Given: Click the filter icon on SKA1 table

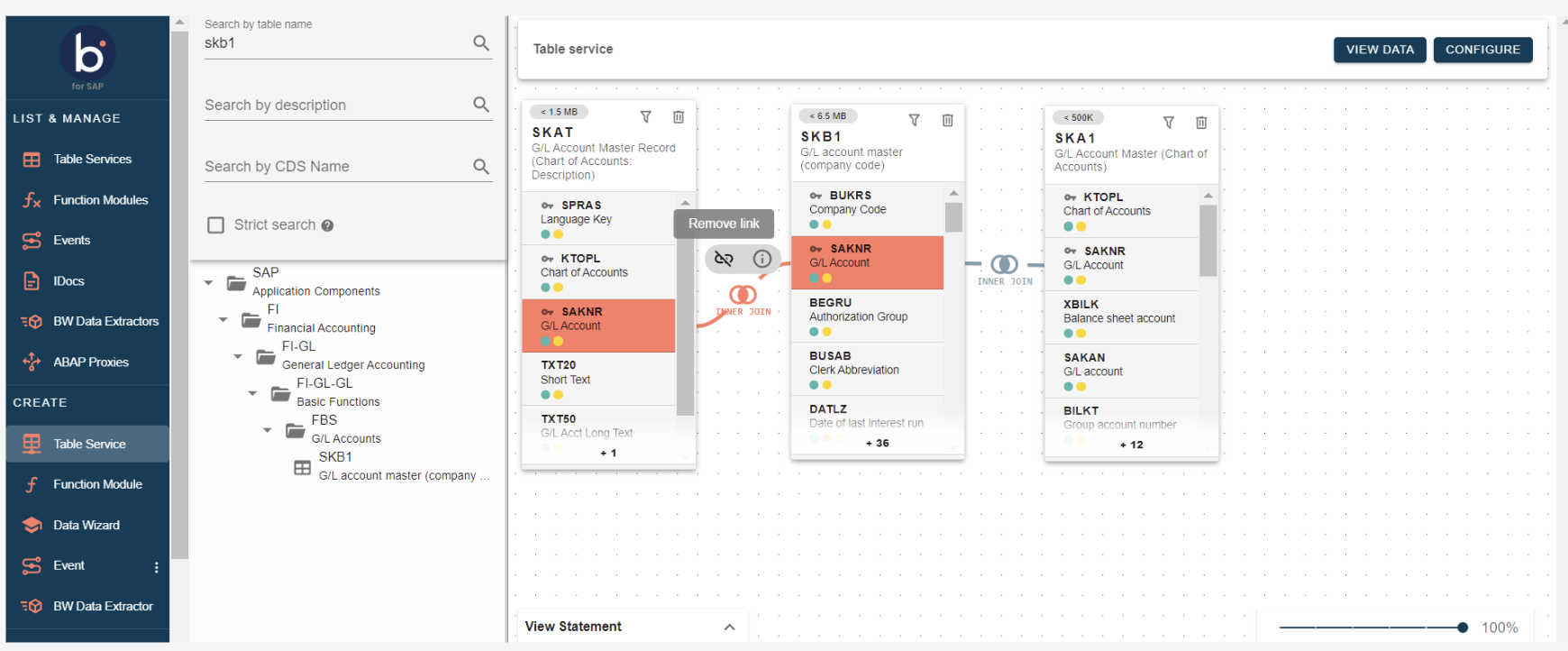Looking at the screenshot, I should pos(1168,123).
